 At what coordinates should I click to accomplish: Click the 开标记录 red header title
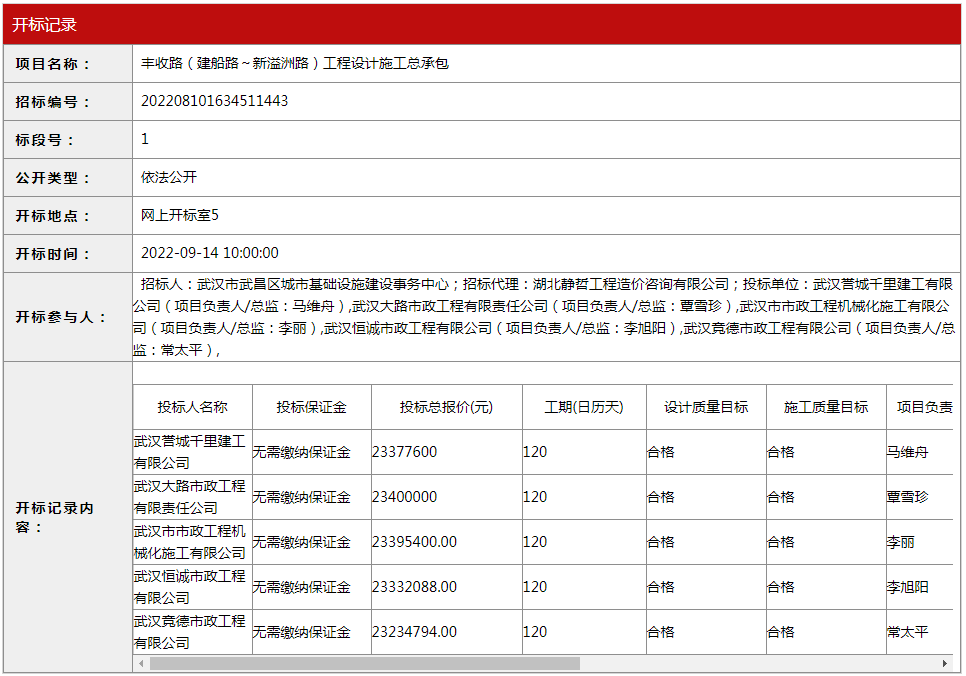pyautogui.click(x=44, y=25)
